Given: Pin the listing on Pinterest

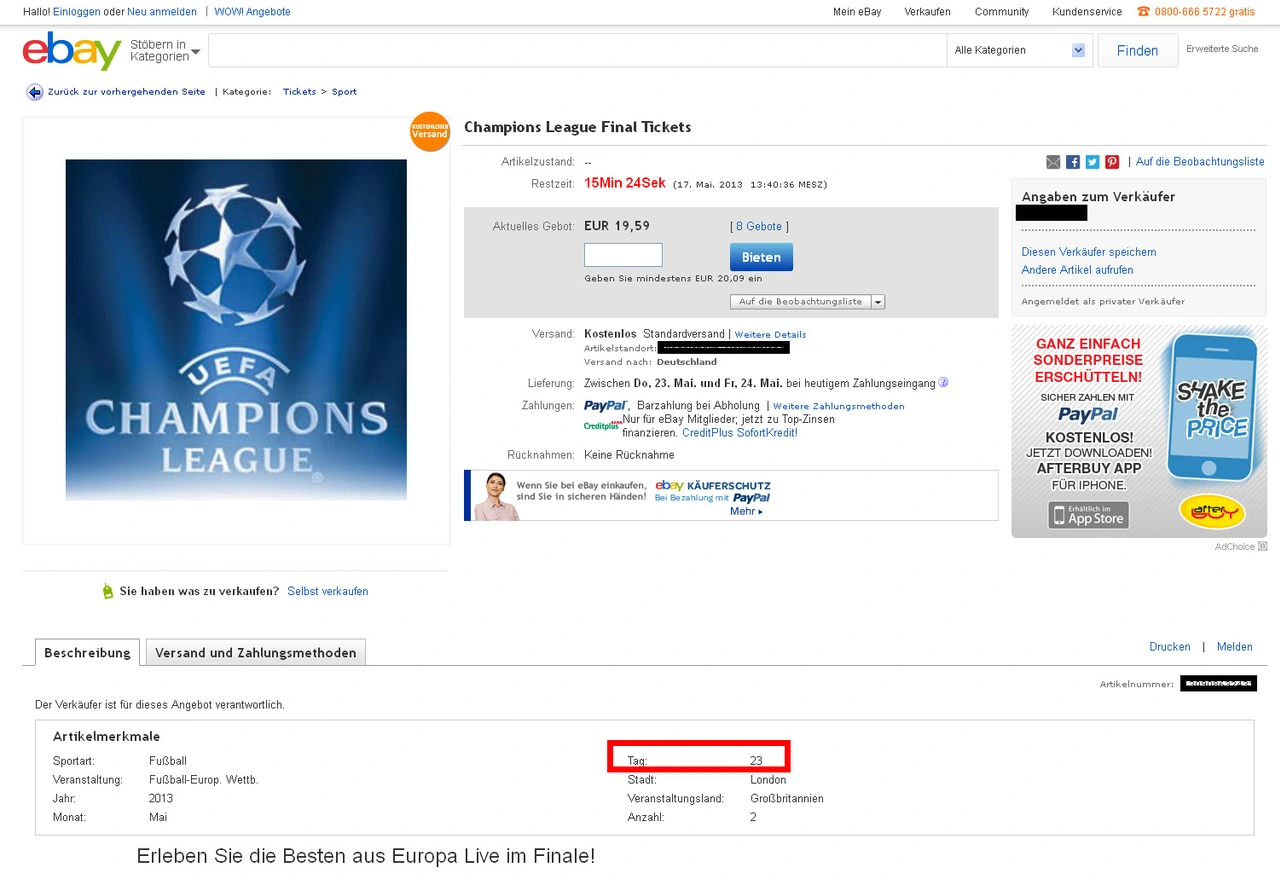Looking at the screenshot, I should point(1112,162).
